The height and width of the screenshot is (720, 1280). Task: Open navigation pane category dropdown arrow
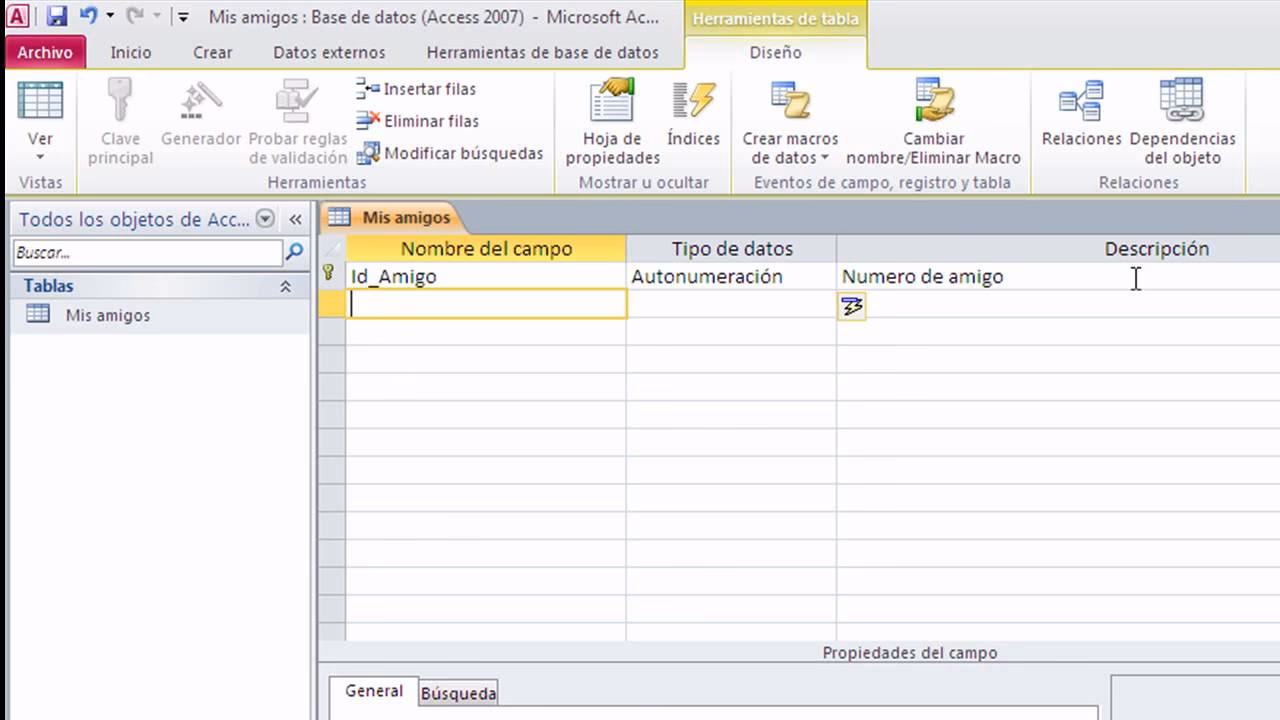[265, 219]
